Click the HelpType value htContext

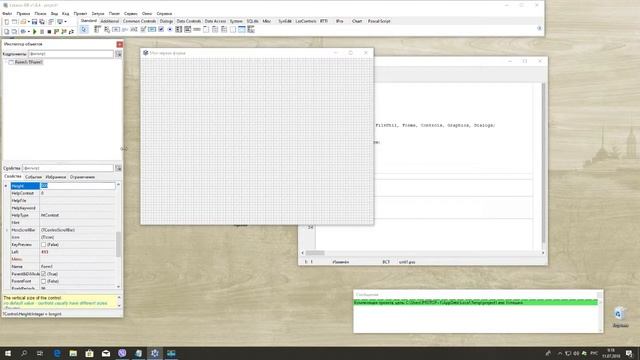pyautogui.click(x=50, y=215)
